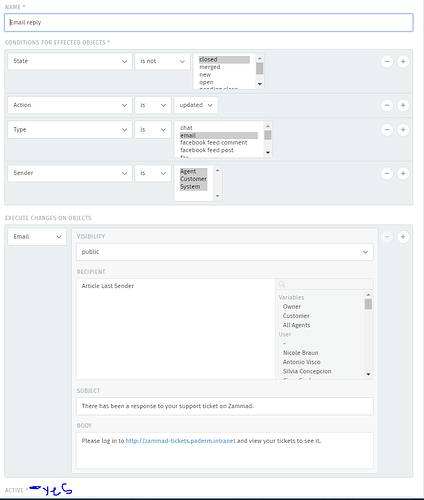Open the Action attribute dropdown

coord(70,105)
